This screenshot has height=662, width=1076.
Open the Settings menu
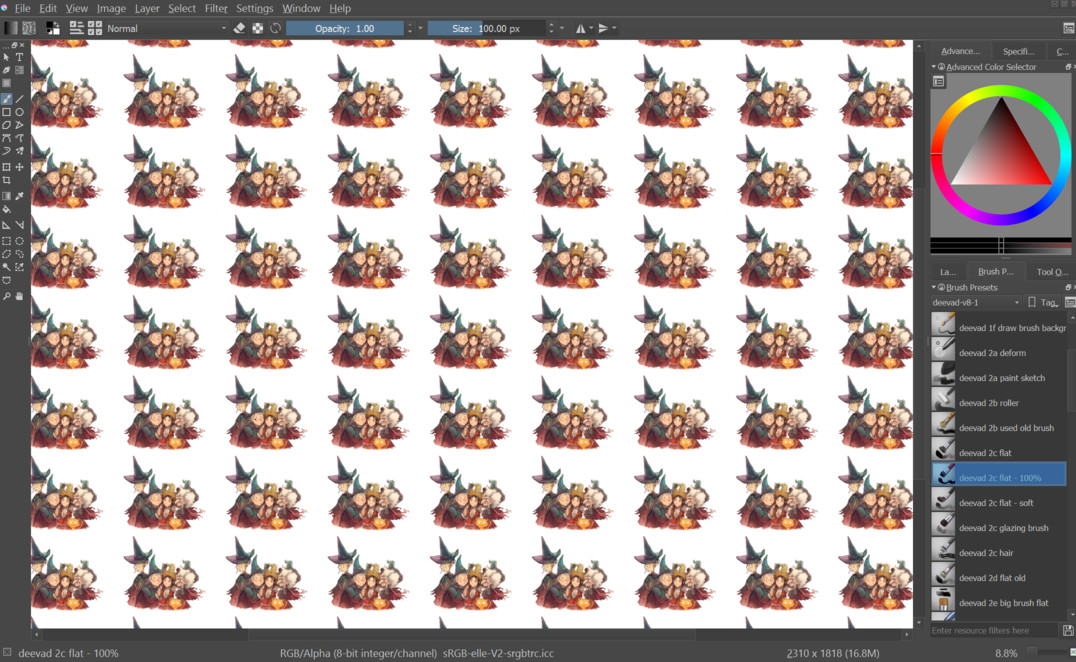(x=254, y=8)
